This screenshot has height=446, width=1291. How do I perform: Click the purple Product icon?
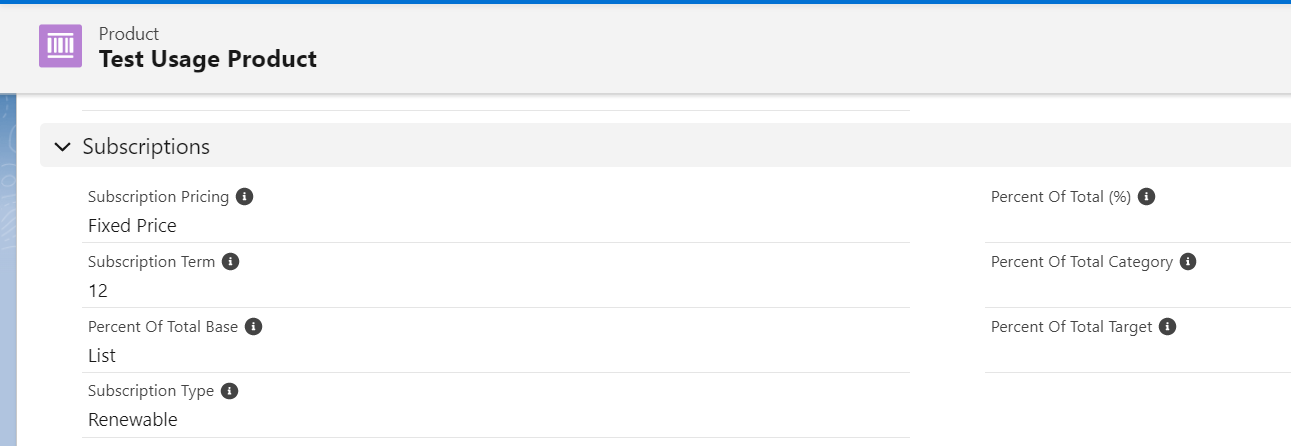tap(60, 46)
